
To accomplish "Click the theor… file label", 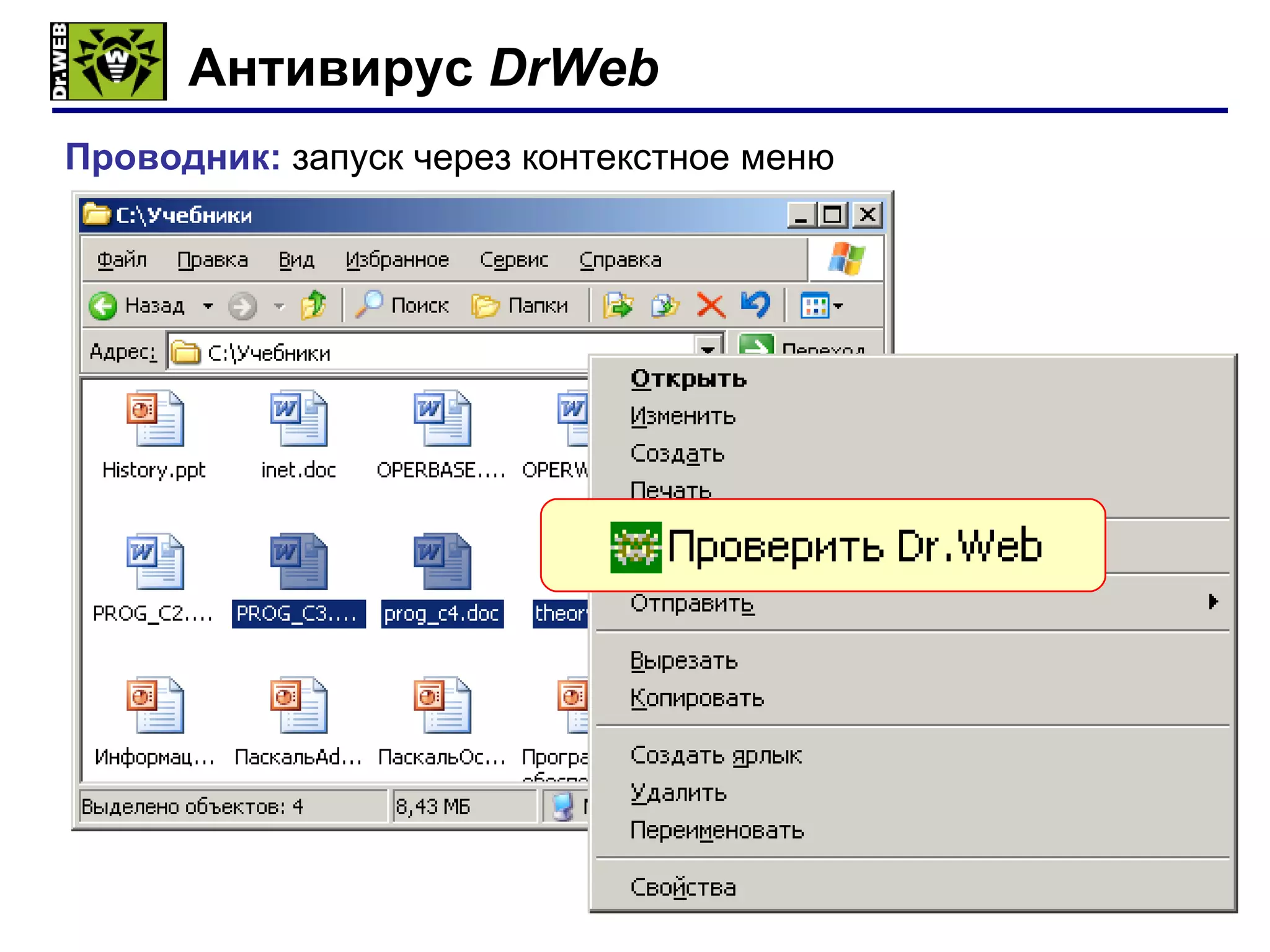I will pyautogui.click(x=561, y=614).
